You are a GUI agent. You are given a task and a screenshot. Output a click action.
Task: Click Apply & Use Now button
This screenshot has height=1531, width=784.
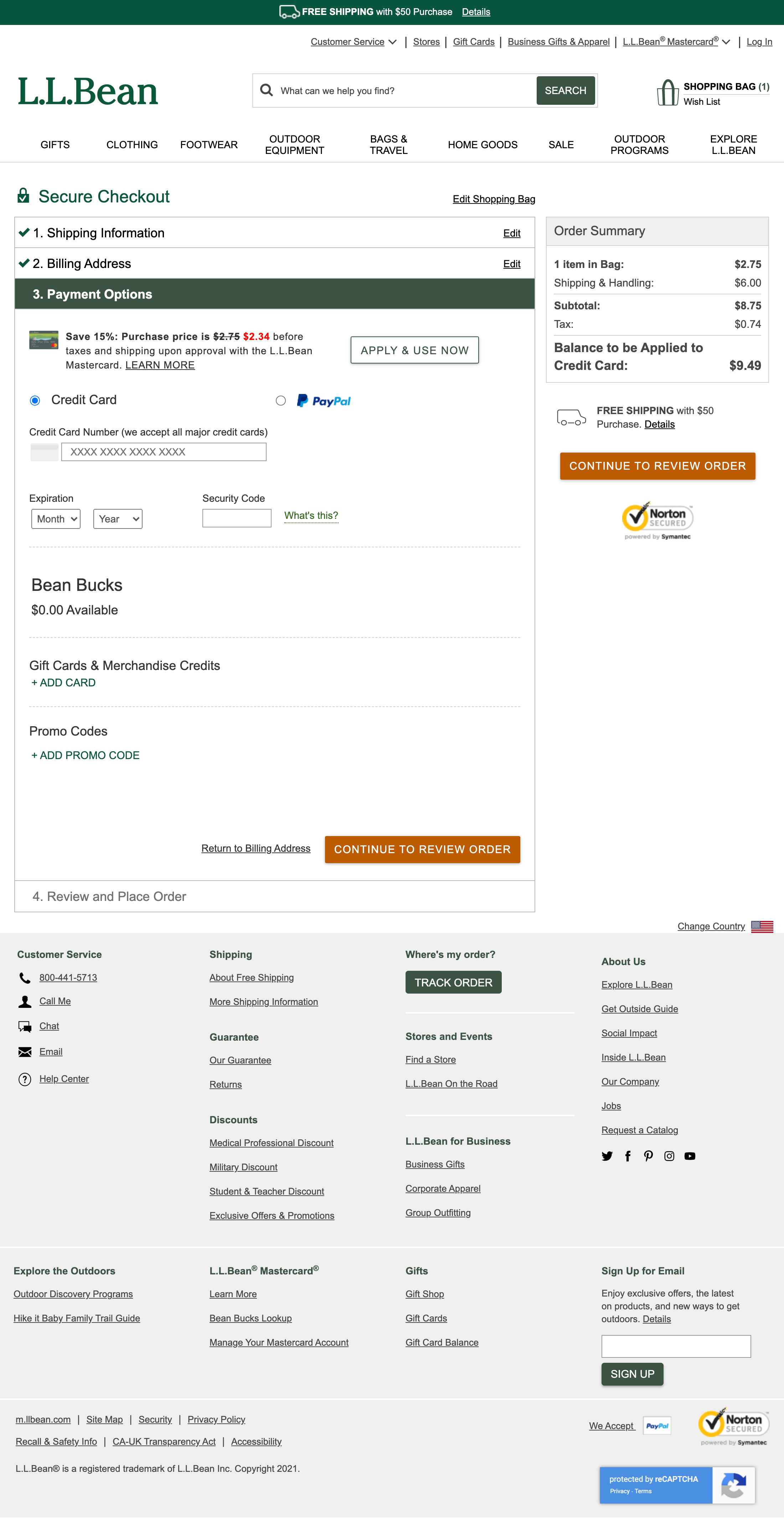click(x=414, y=350)
